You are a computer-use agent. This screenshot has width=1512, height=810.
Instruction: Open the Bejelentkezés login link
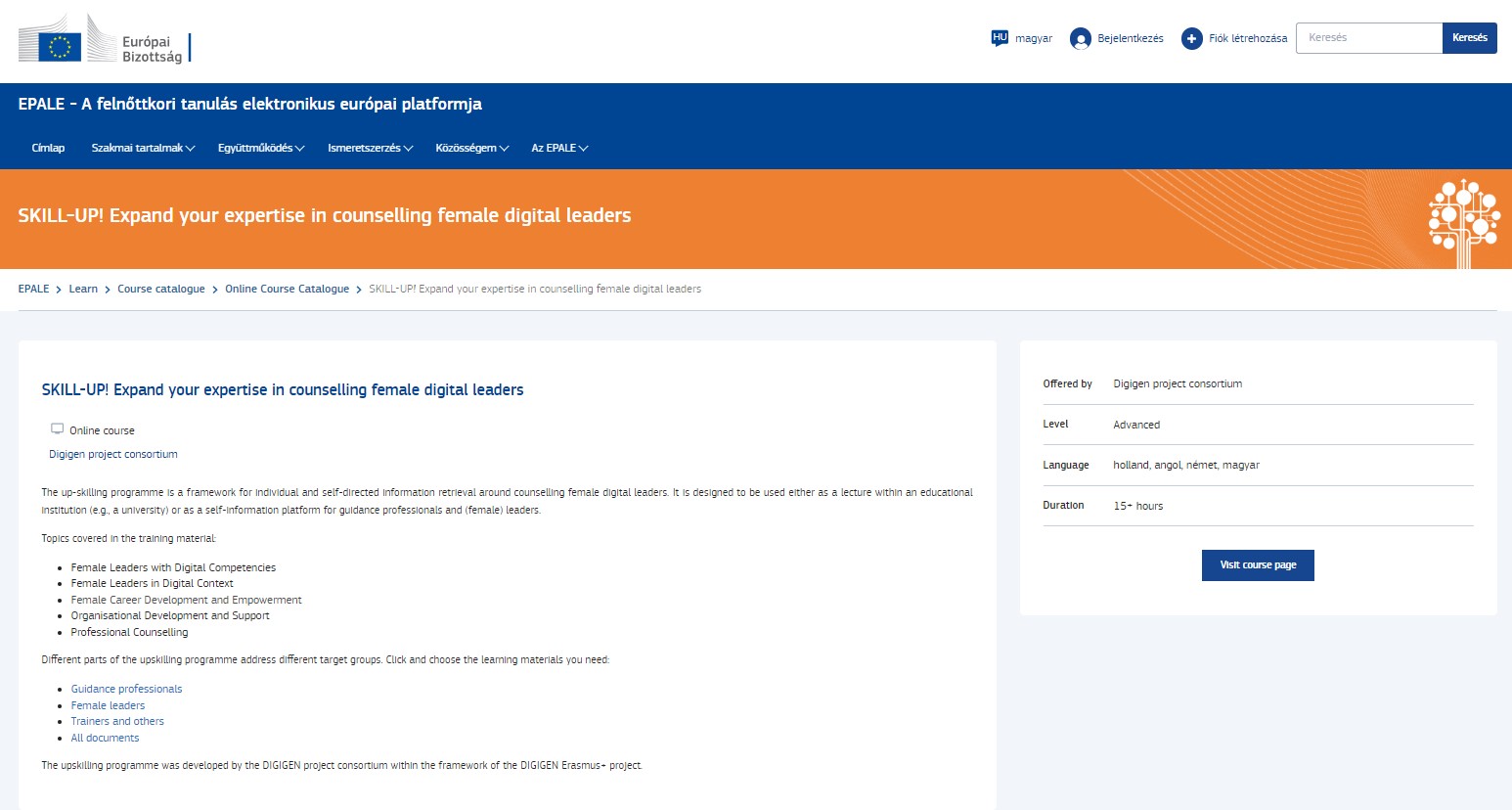(1131, 39)
